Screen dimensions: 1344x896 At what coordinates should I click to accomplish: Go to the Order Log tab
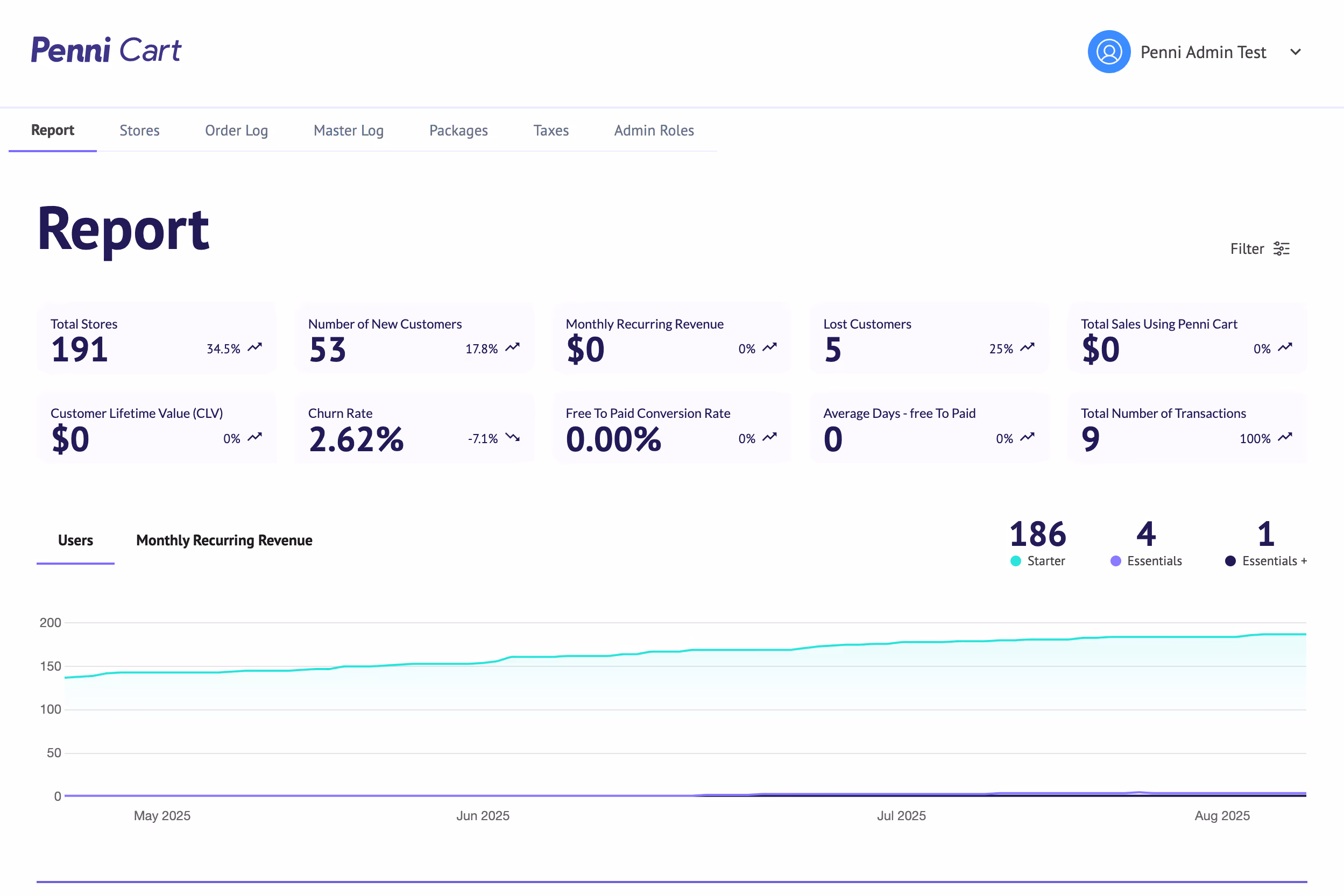click(237, 131)
